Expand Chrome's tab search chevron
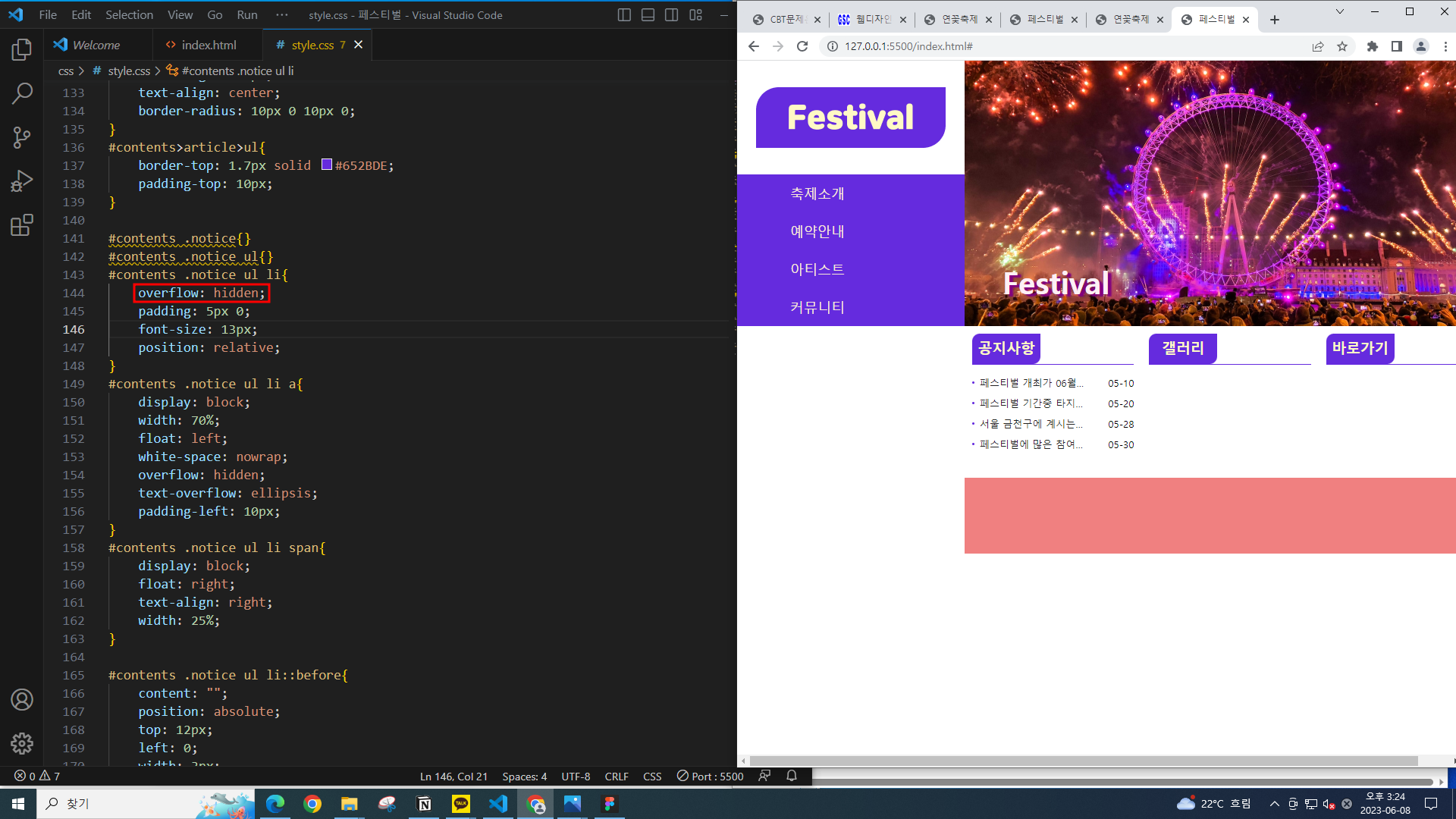1456x819 pixels. [1340, 11]
